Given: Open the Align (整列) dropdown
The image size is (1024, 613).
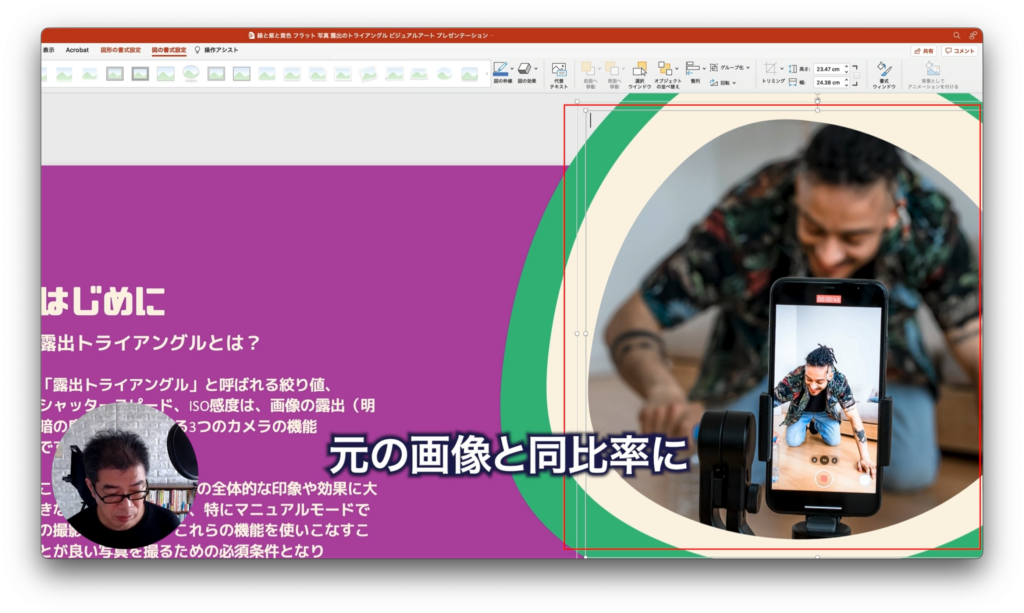Looking at the screenshot, I should click(x=694, y=67).
